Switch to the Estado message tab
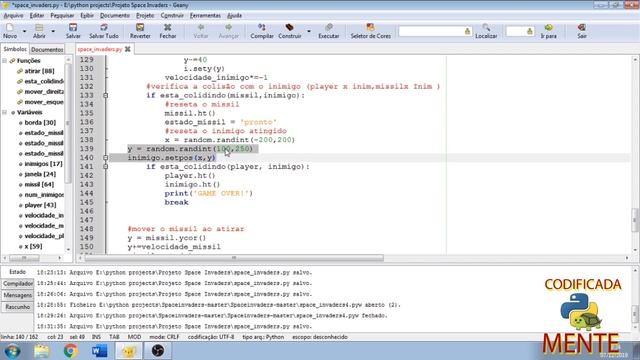This screenshot has height=360, width=640. 17,272
